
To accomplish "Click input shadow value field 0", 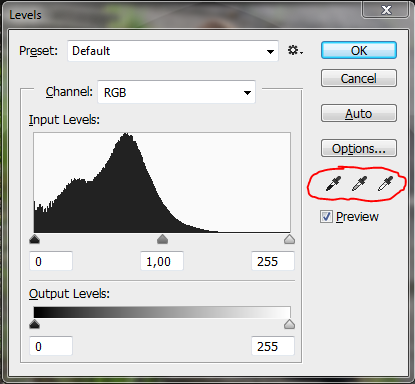I will point(51,261).
